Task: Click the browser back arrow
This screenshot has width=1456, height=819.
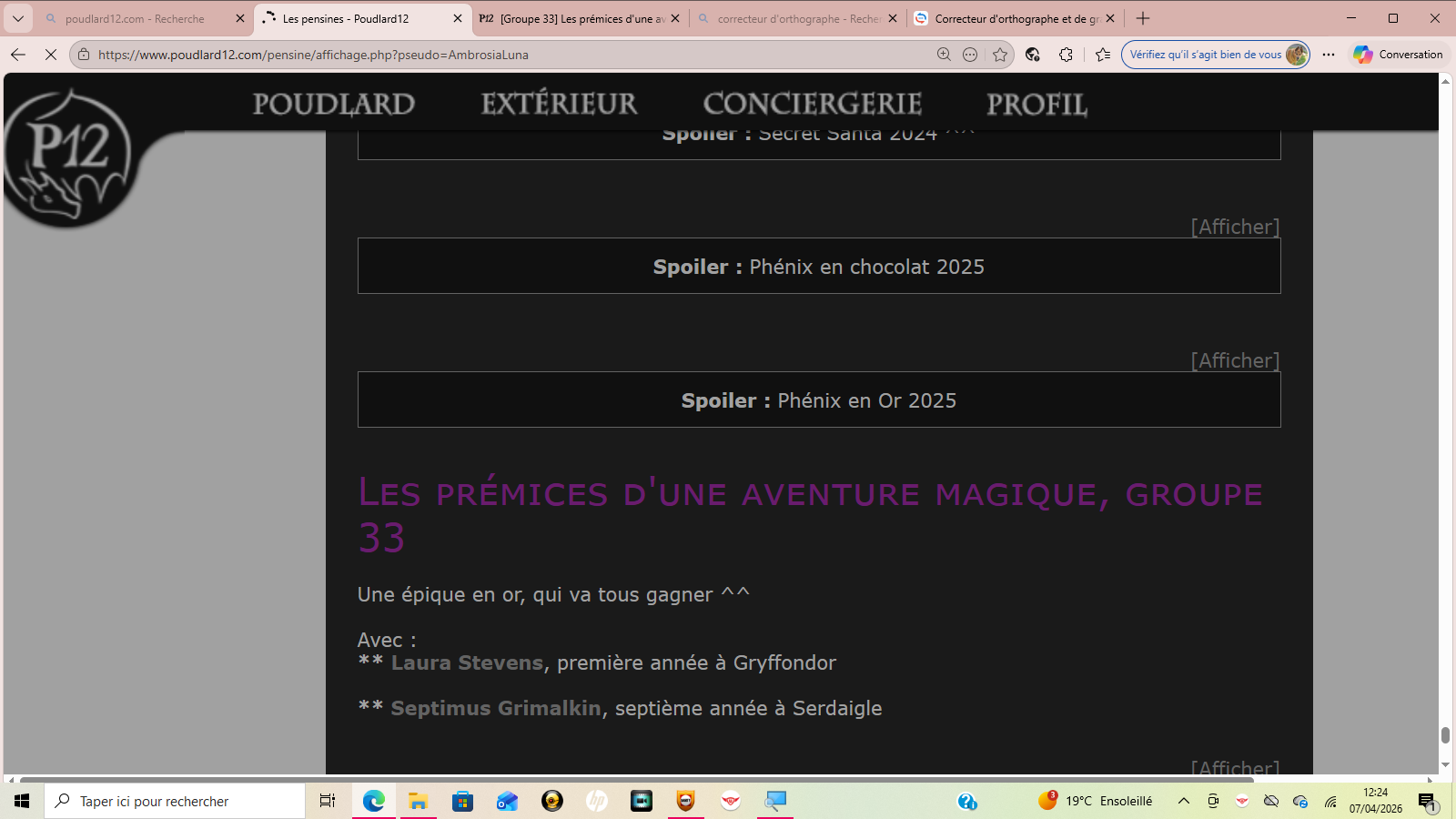Action: pos(18,55)
